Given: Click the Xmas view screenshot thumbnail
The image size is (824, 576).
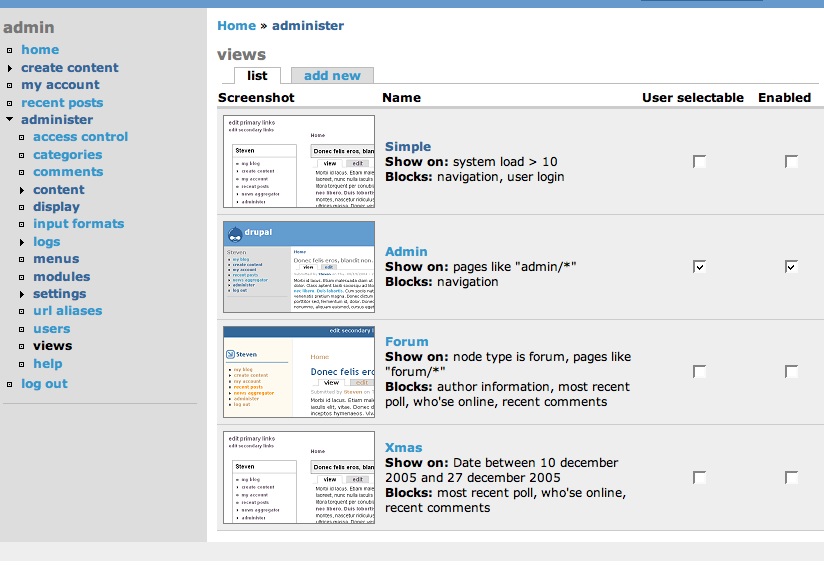Looking at the screenshot, I should tap(299, 477).
